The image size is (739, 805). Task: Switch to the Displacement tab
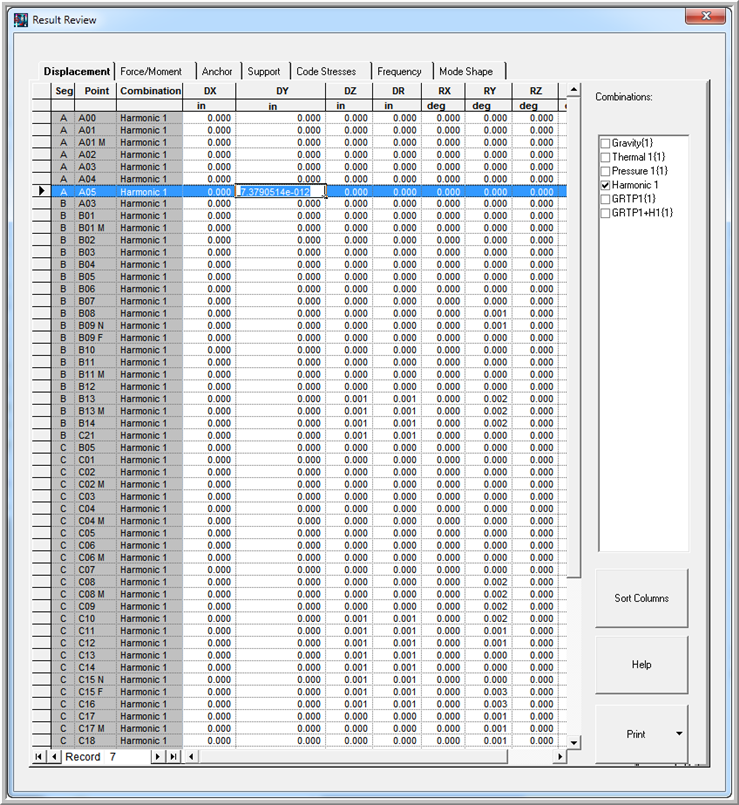pyautogui.click(x=77, y=71)
